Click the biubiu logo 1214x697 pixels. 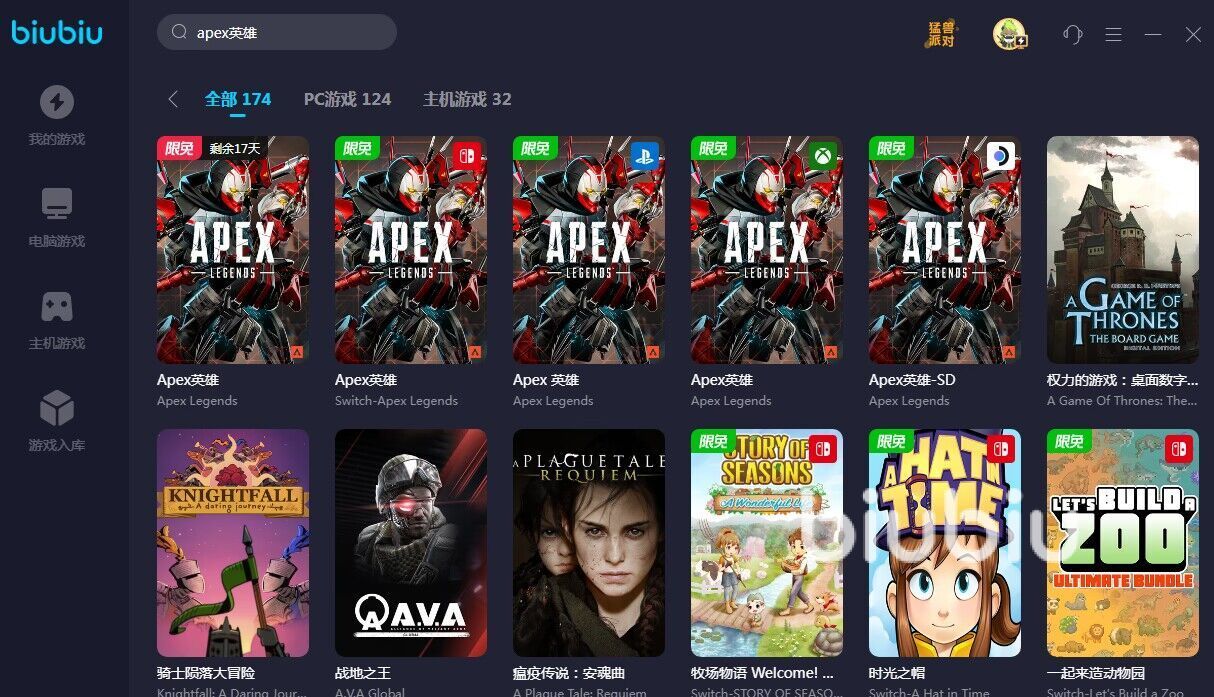click(57, 33)
